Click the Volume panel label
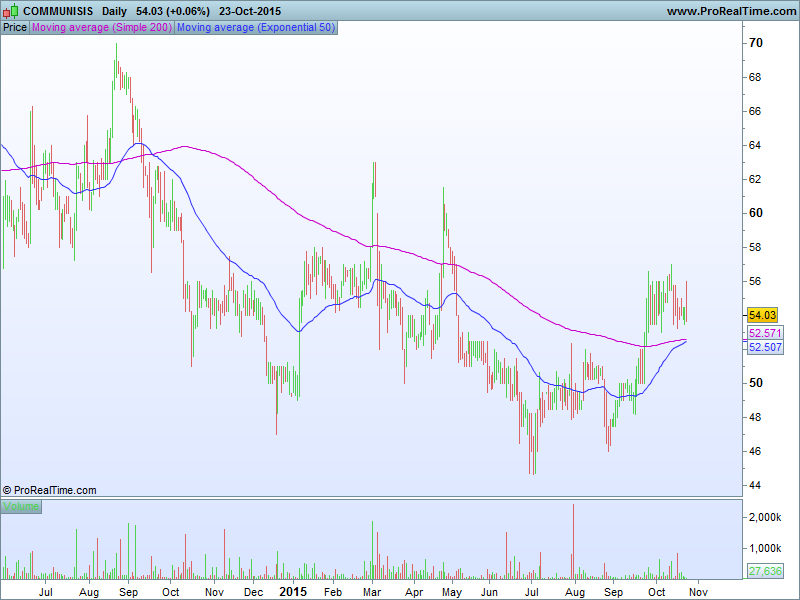The height and width of the screenshot is (600, 800). tap(21, 507)
